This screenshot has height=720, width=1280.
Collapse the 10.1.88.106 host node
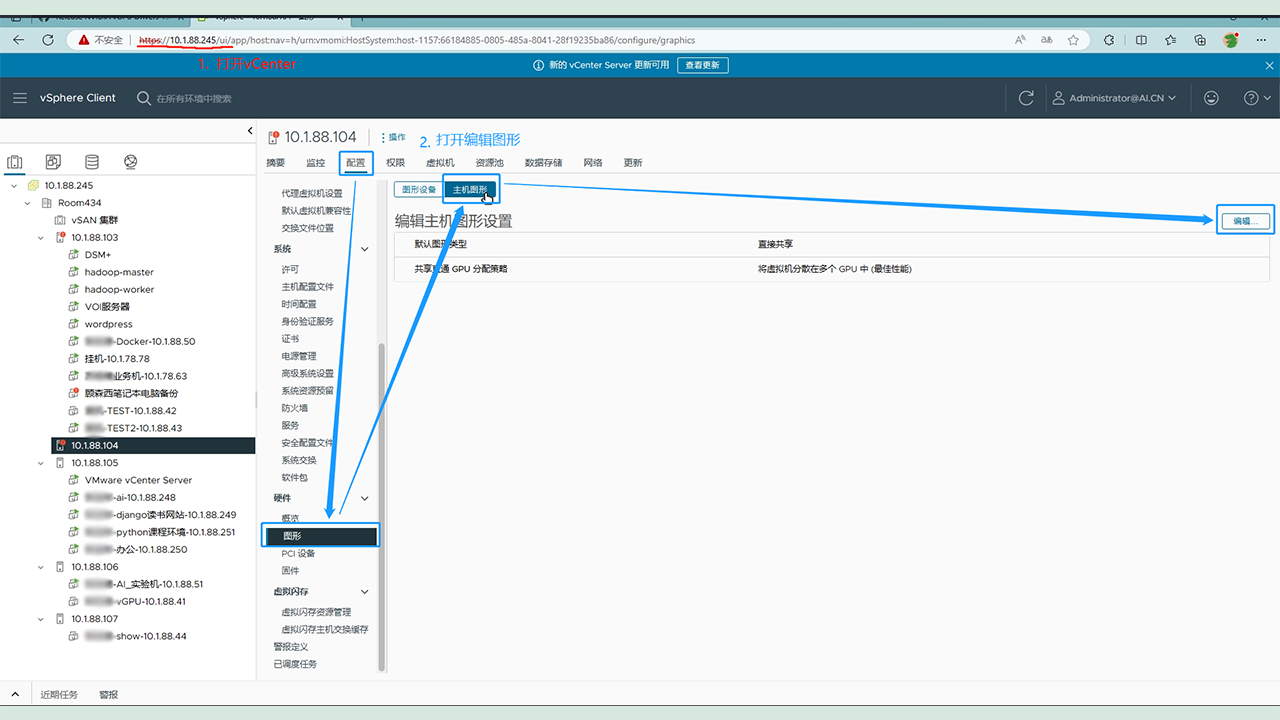tap(41, 567)
